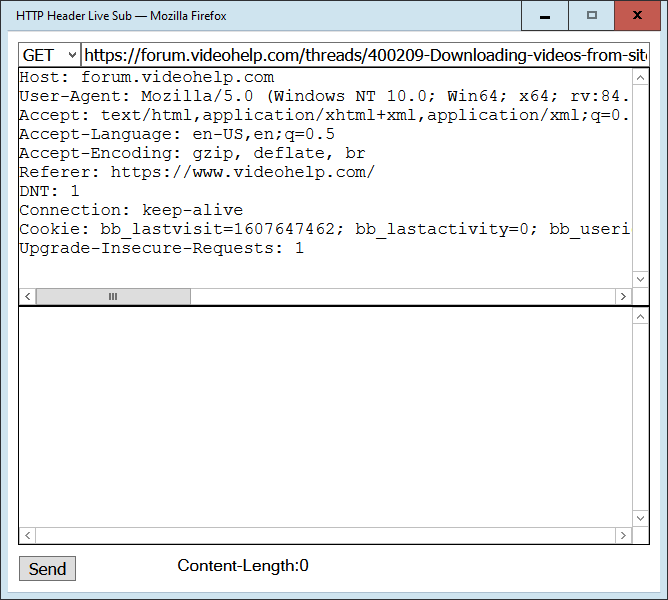The image size is (668, 600).
Task: Click the Upgrade-Insecure-Requests header line
Action: click(162, 248)
